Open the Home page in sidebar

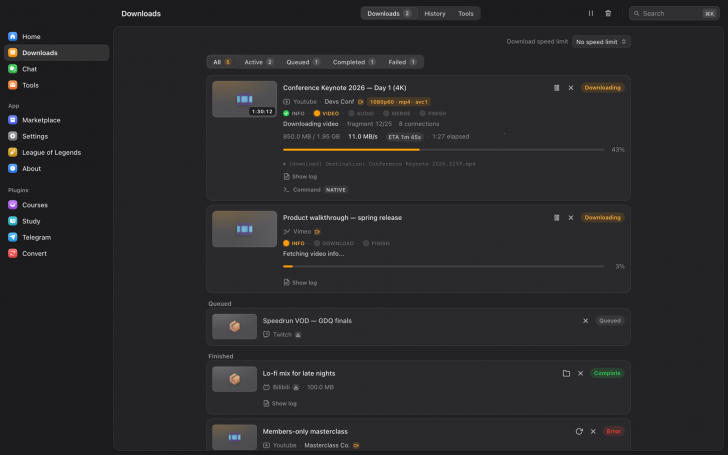click(57, 37)
